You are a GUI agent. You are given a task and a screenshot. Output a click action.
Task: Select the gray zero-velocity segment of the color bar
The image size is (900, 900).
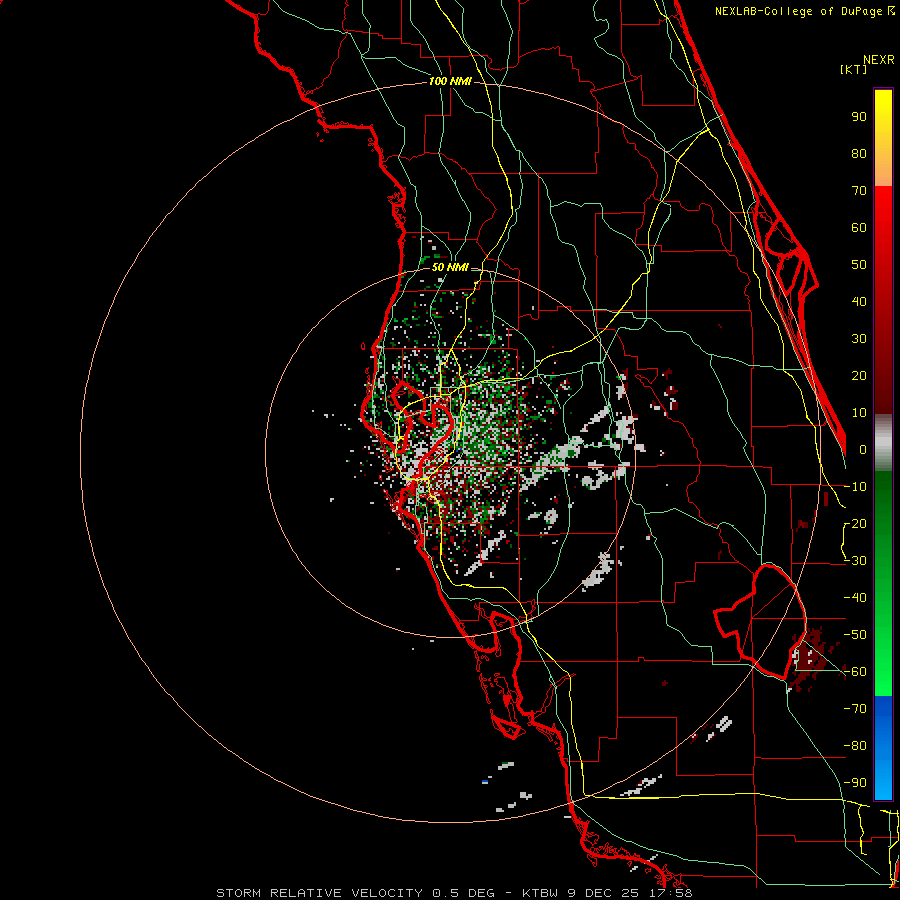[883, 443]
